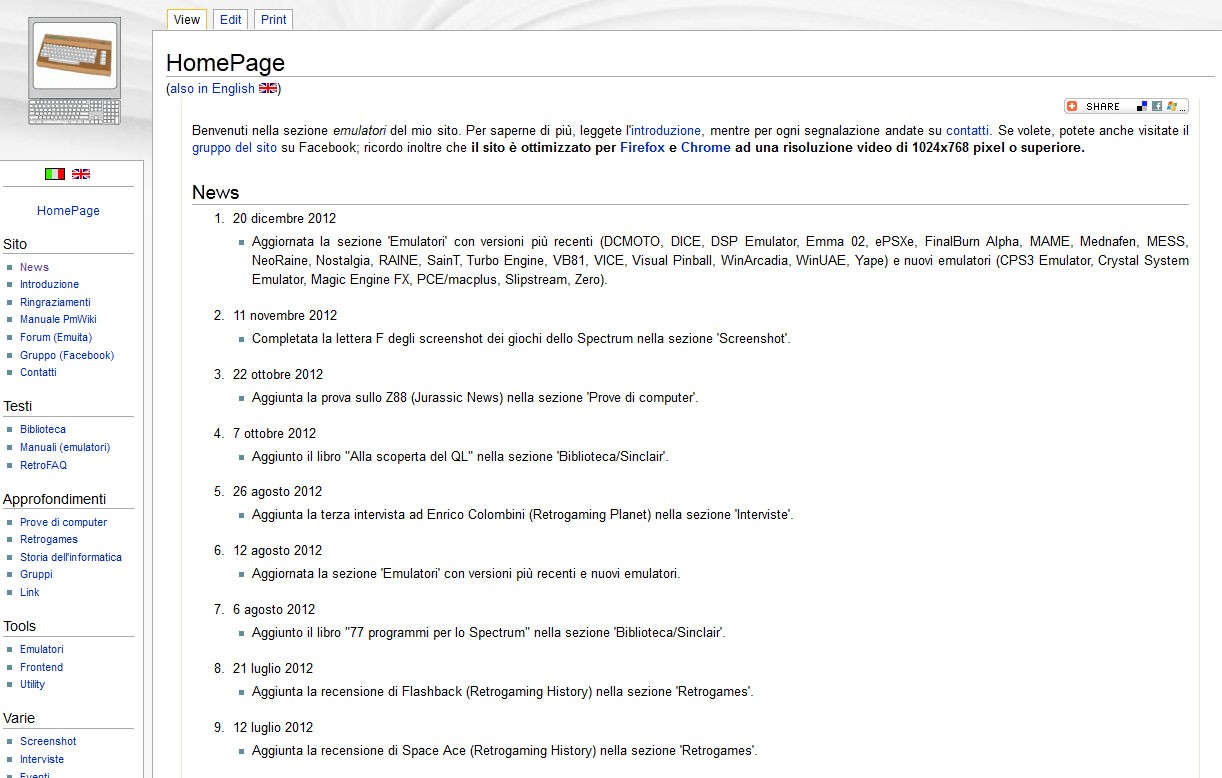
Task: Open Utility under Tools
Action: (x=32, y=684)
